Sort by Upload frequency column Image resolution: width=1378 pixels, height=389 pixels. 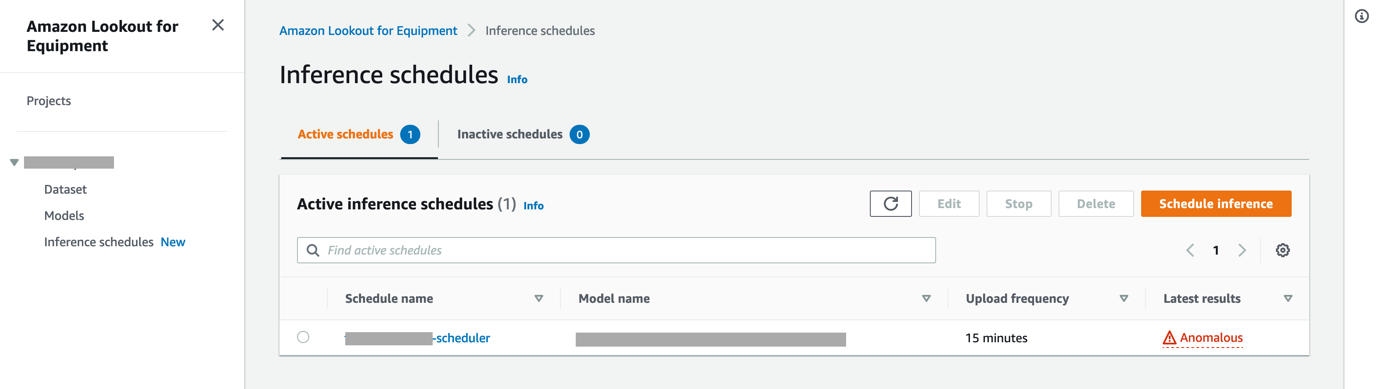[1124, 298]
